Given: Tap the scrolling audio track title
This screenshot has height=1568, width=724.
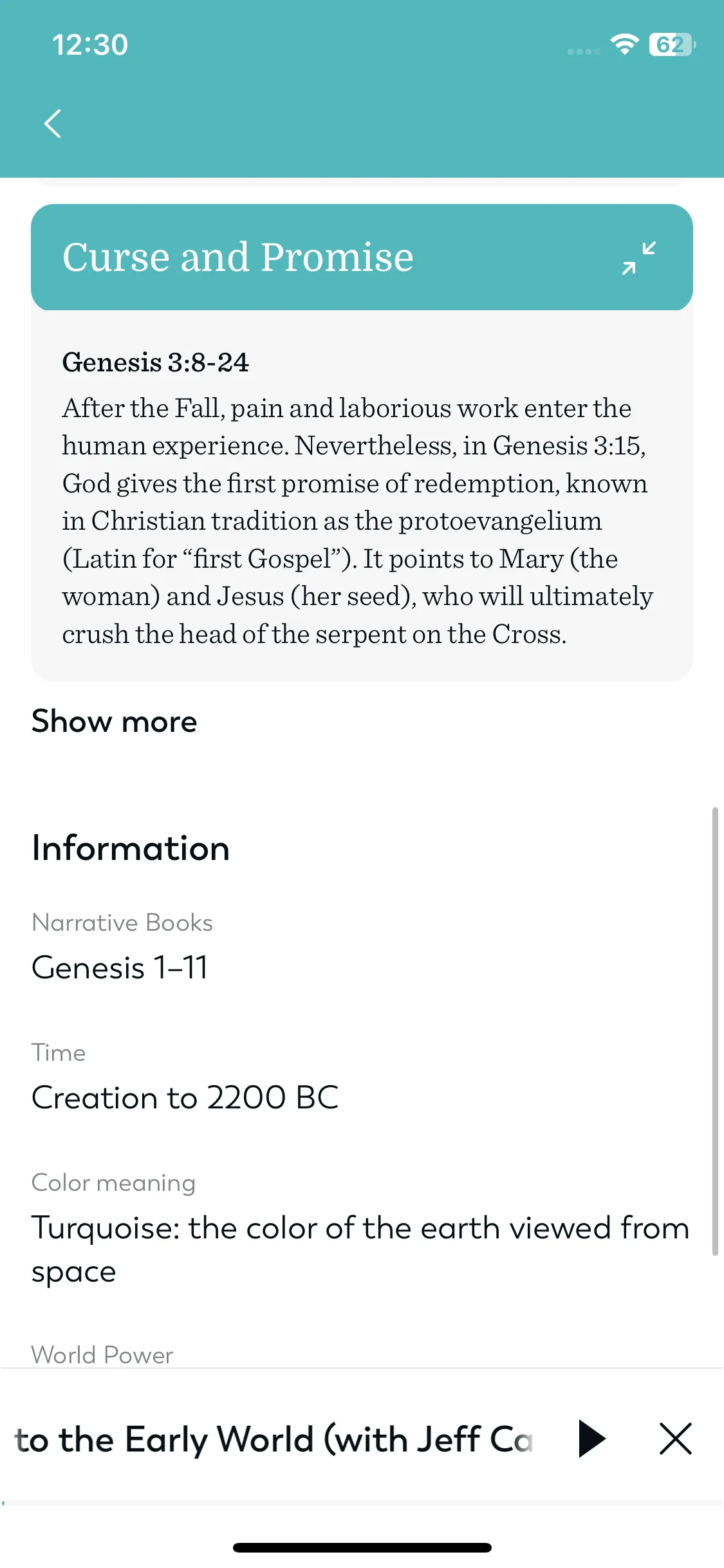Looking at the screenshot, I should click(274, 1439).
